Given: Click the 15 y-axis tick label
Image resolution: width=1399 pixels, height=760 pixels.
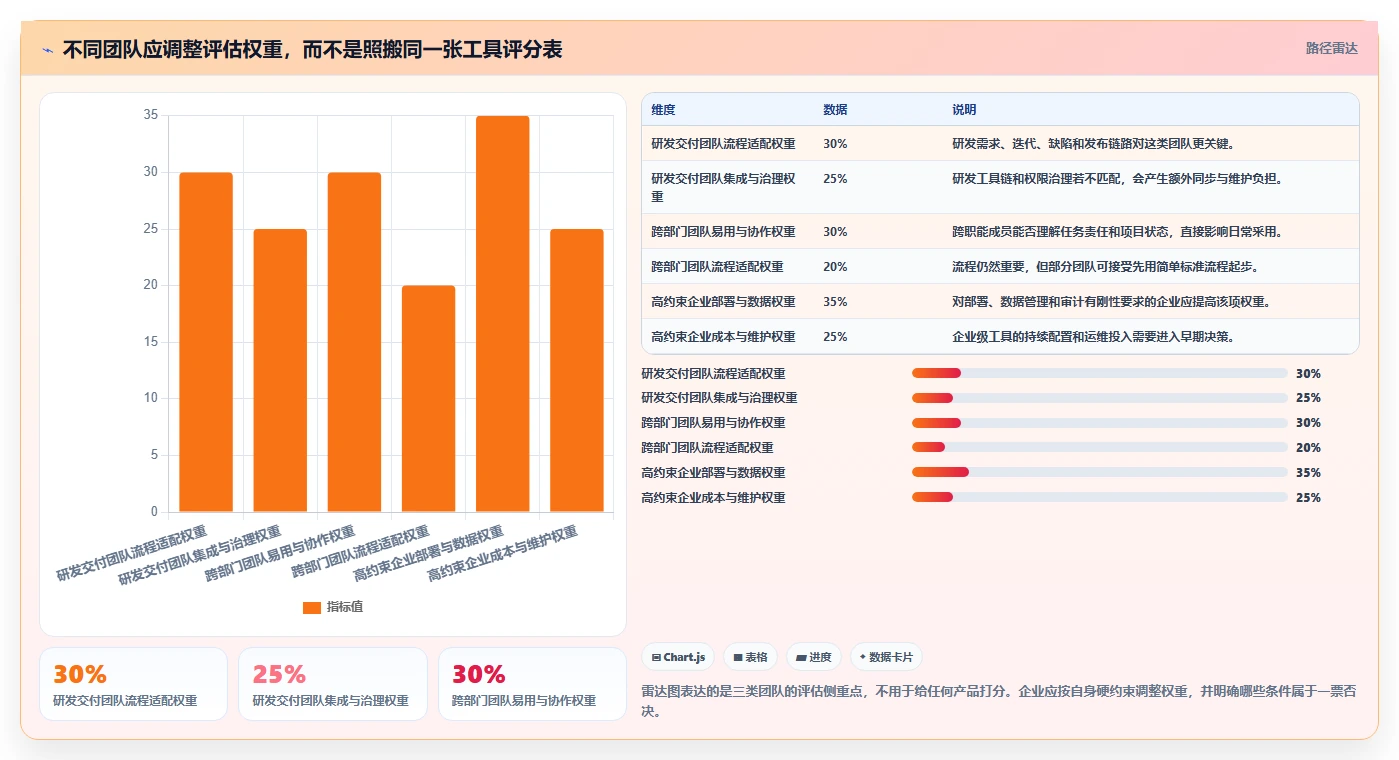Looking at the screenshot, I should [x=151, y=342].
